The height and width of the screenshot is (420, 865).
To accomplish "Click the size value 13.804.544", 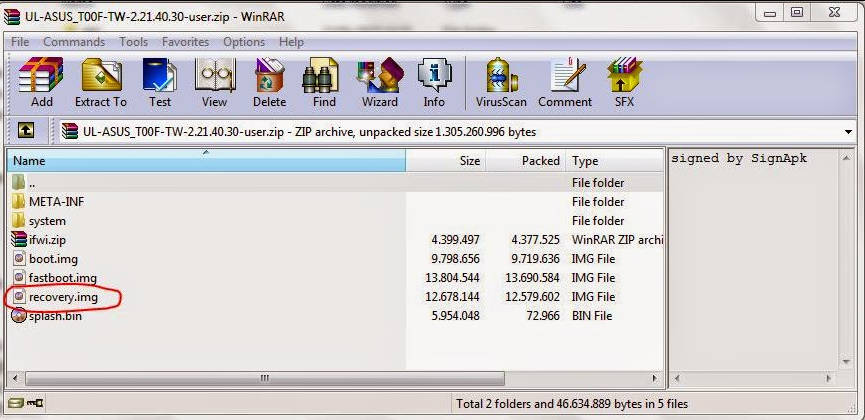I will point(452,278).
